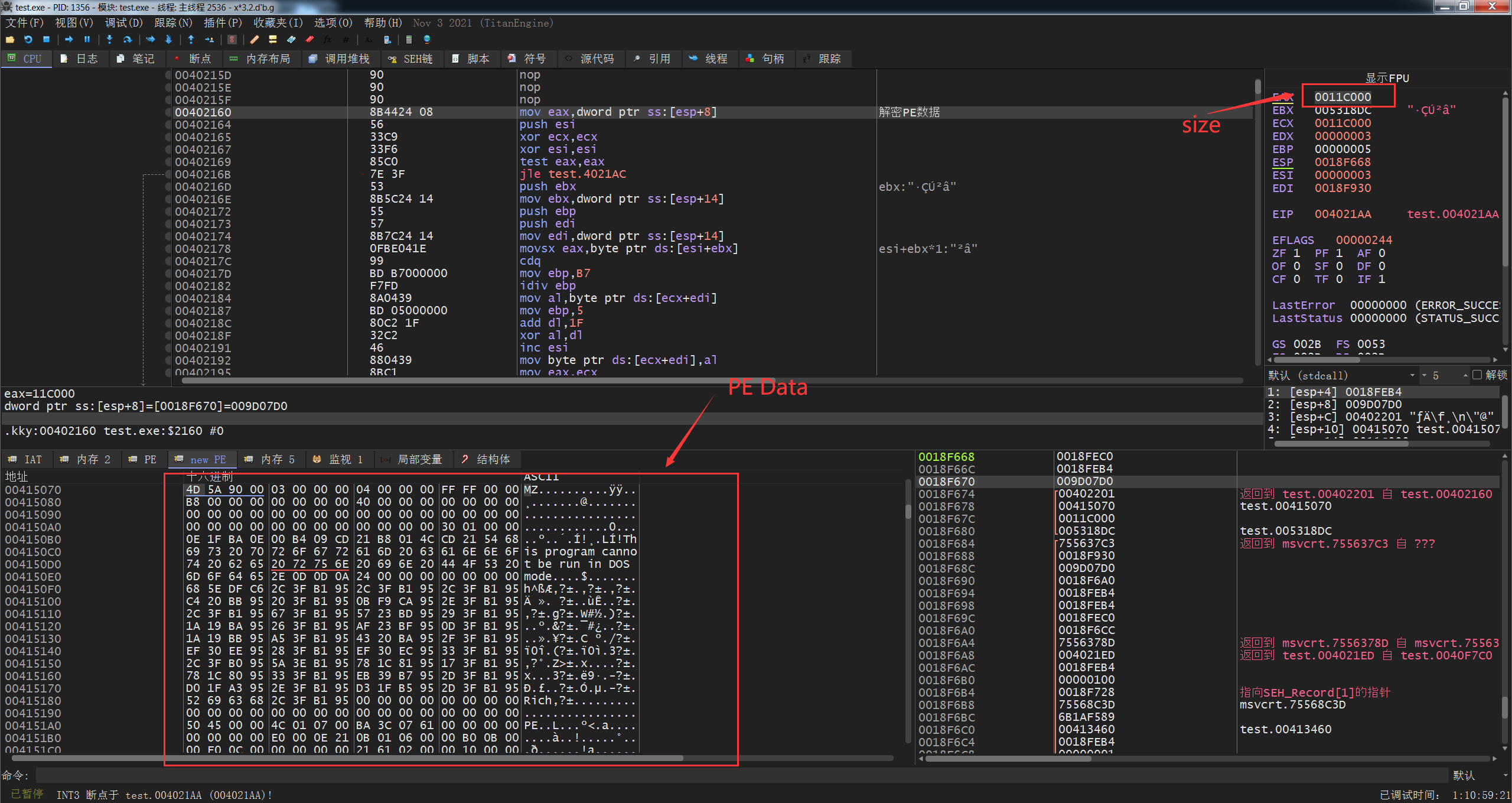Click the 地址 column header in dump
Screen dimensions: 1512x803
click(17, 476)
